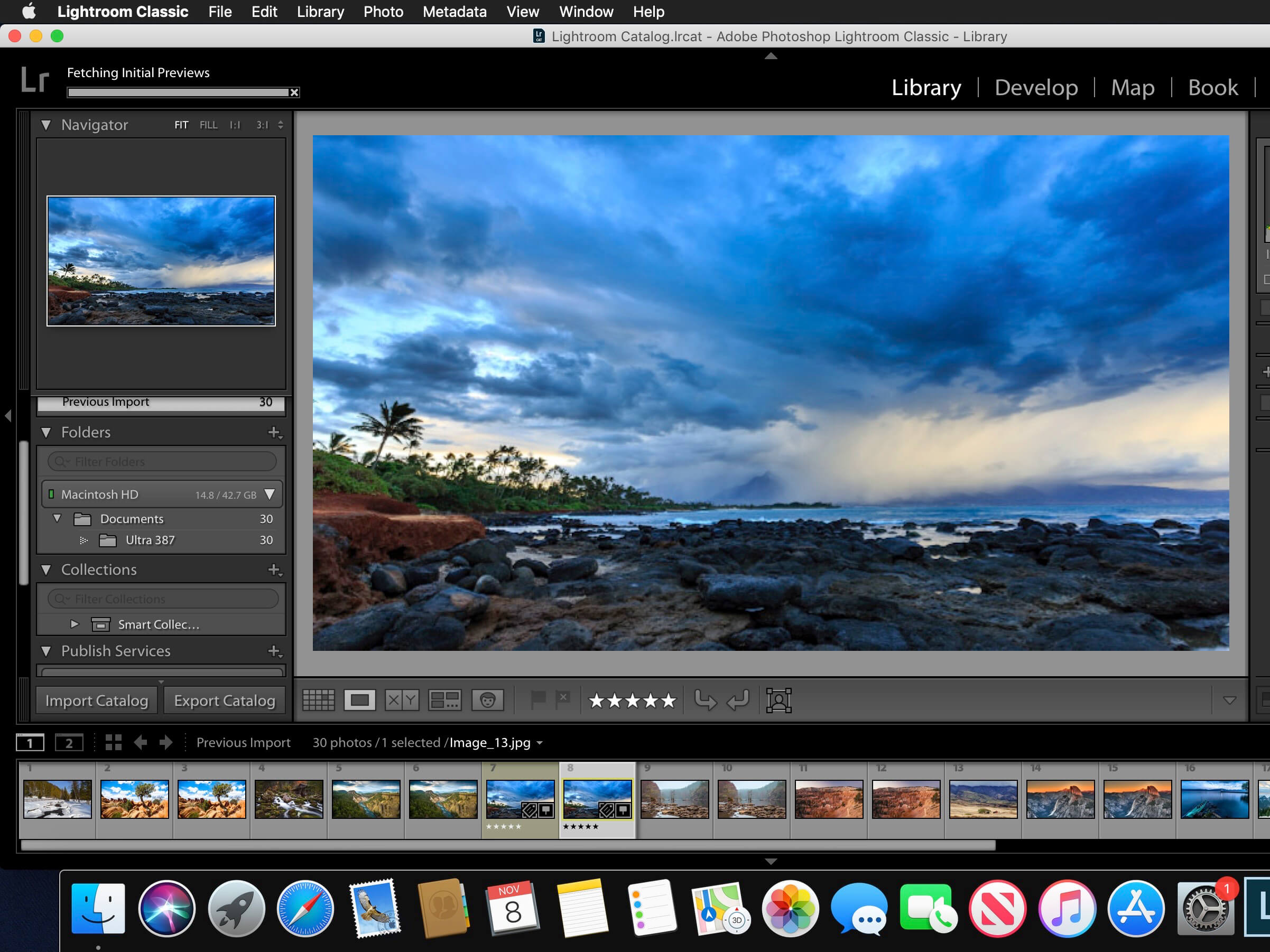Viewport: 1270px width, 952px height.
Task: Click the filmstrip horizontal scrollbar
Action: pos(507,845)
